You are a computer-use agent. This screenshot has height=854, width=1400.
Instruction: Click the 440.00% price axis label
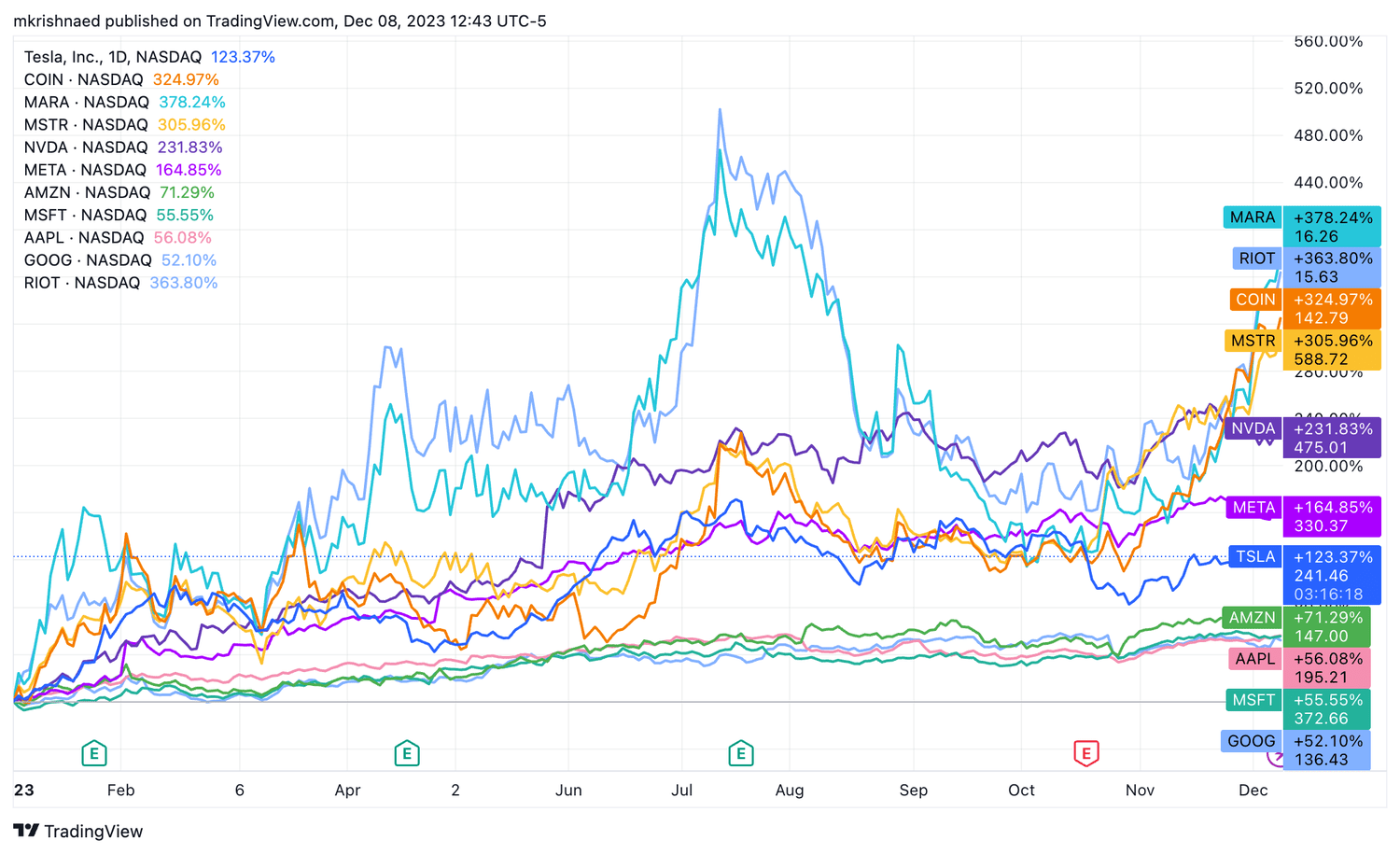(x=1328, y=182)
